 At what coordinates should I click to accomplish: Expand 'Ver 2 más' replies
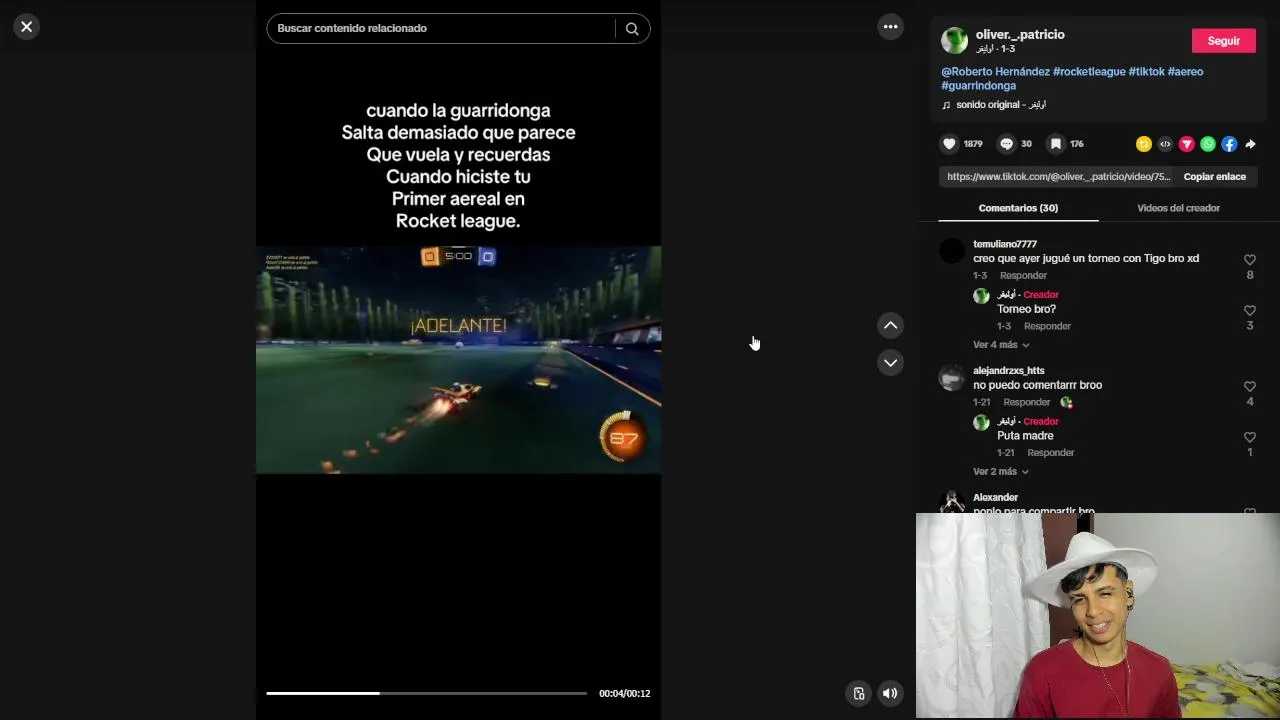[1001, 472]
